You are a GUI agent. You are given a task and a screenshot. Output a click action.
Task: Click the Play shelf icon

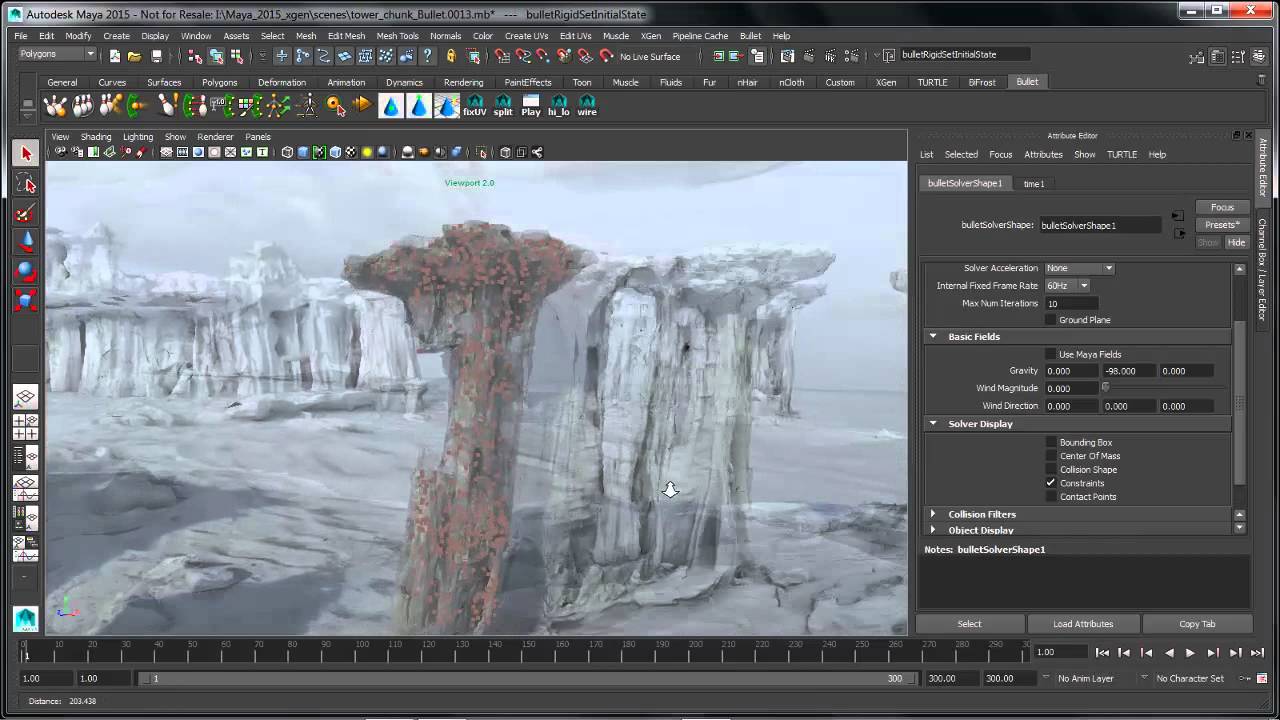click(x=531, y=105)
